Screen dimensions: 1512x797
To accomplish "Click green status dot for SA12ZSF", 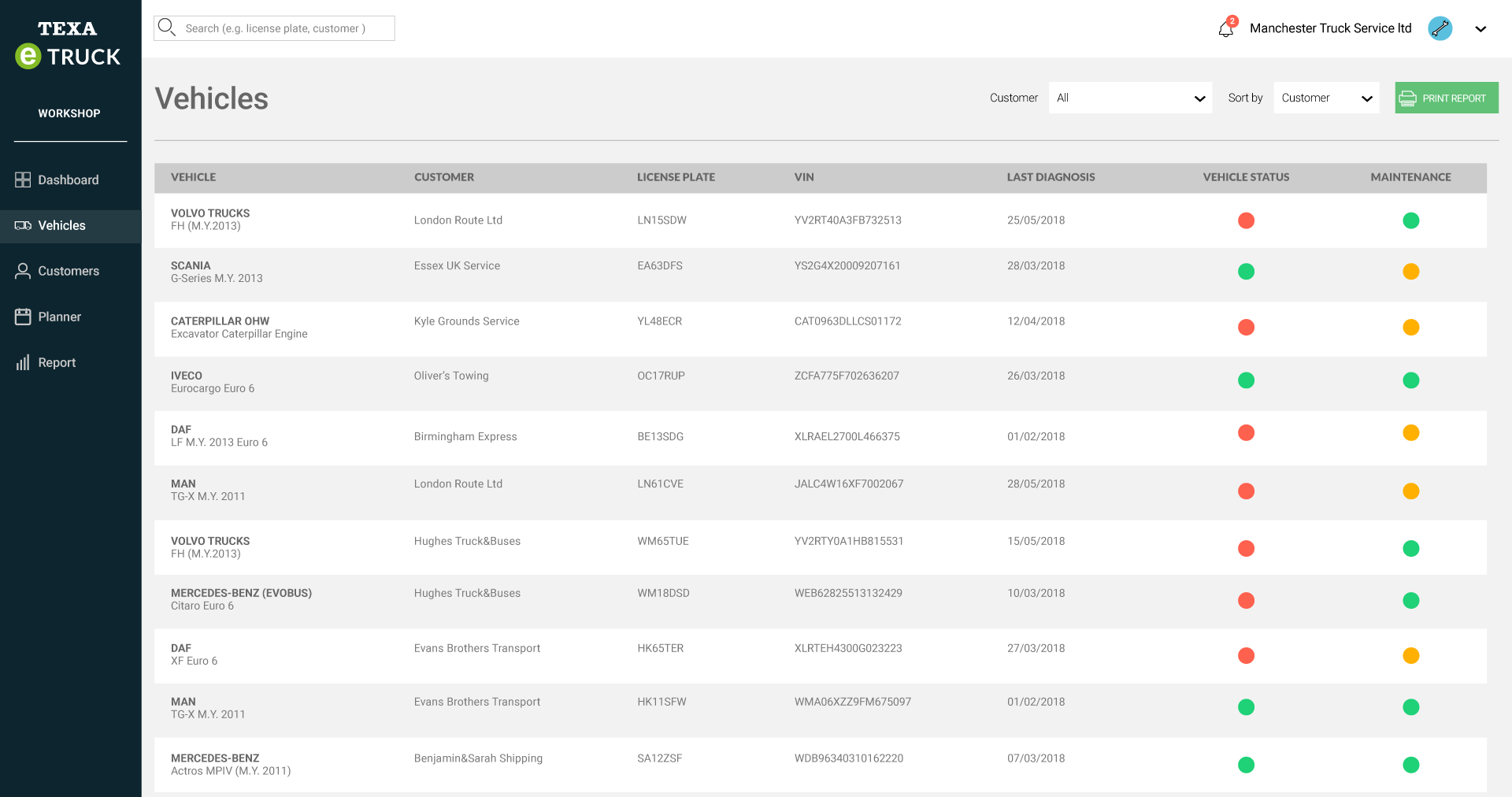I will tap(1246, 765).
